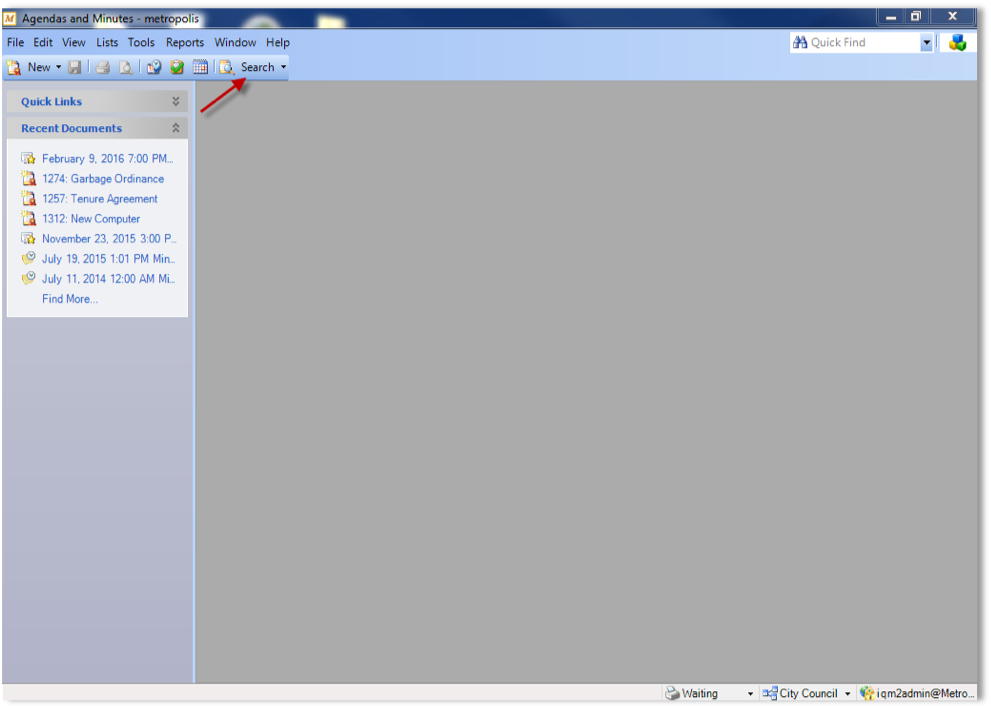This screenshot has height=708, width=991.
Task: Click the Recent Documents panel header
Action: tap(97, 128)
